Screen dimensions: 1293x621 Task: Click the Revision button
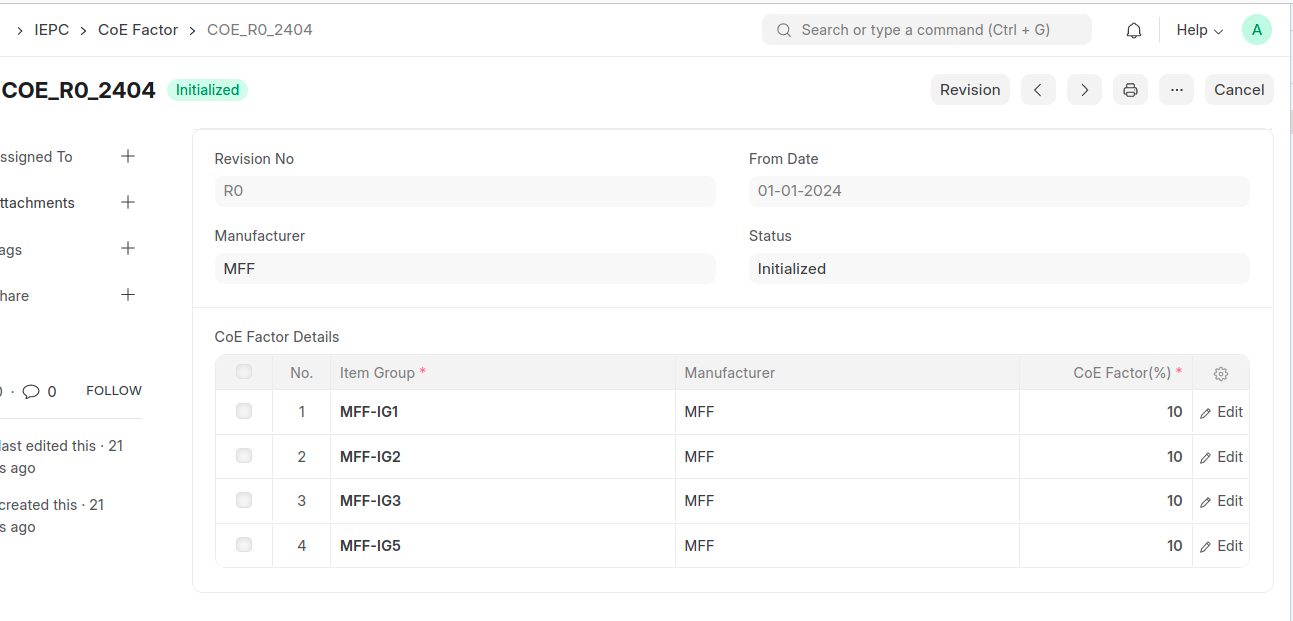click(970, 89)
